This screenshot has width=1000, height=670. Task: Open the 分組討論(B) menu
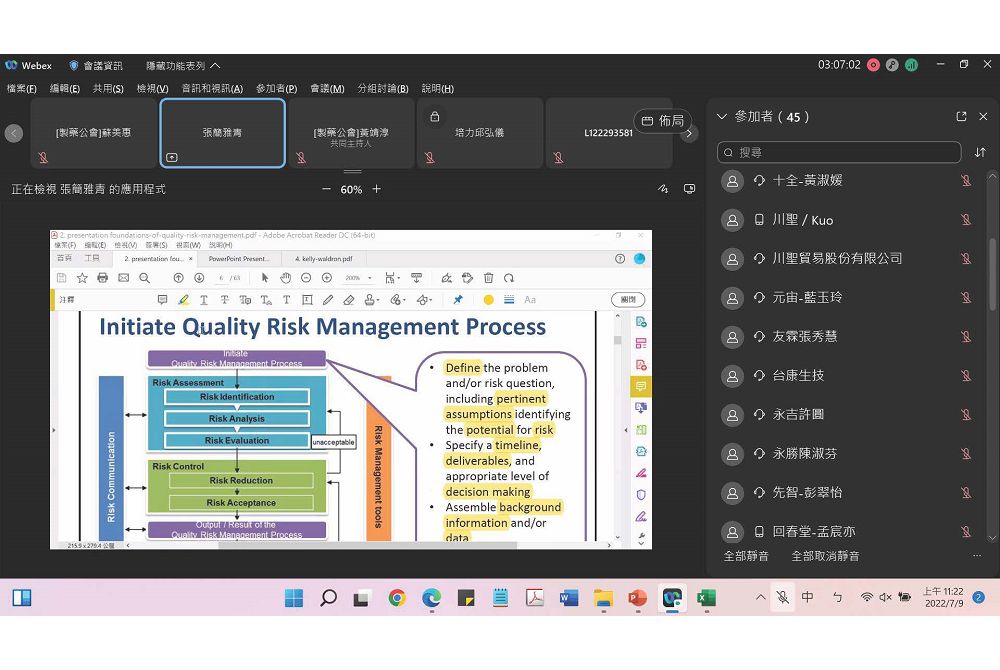(x=383, y=89)
